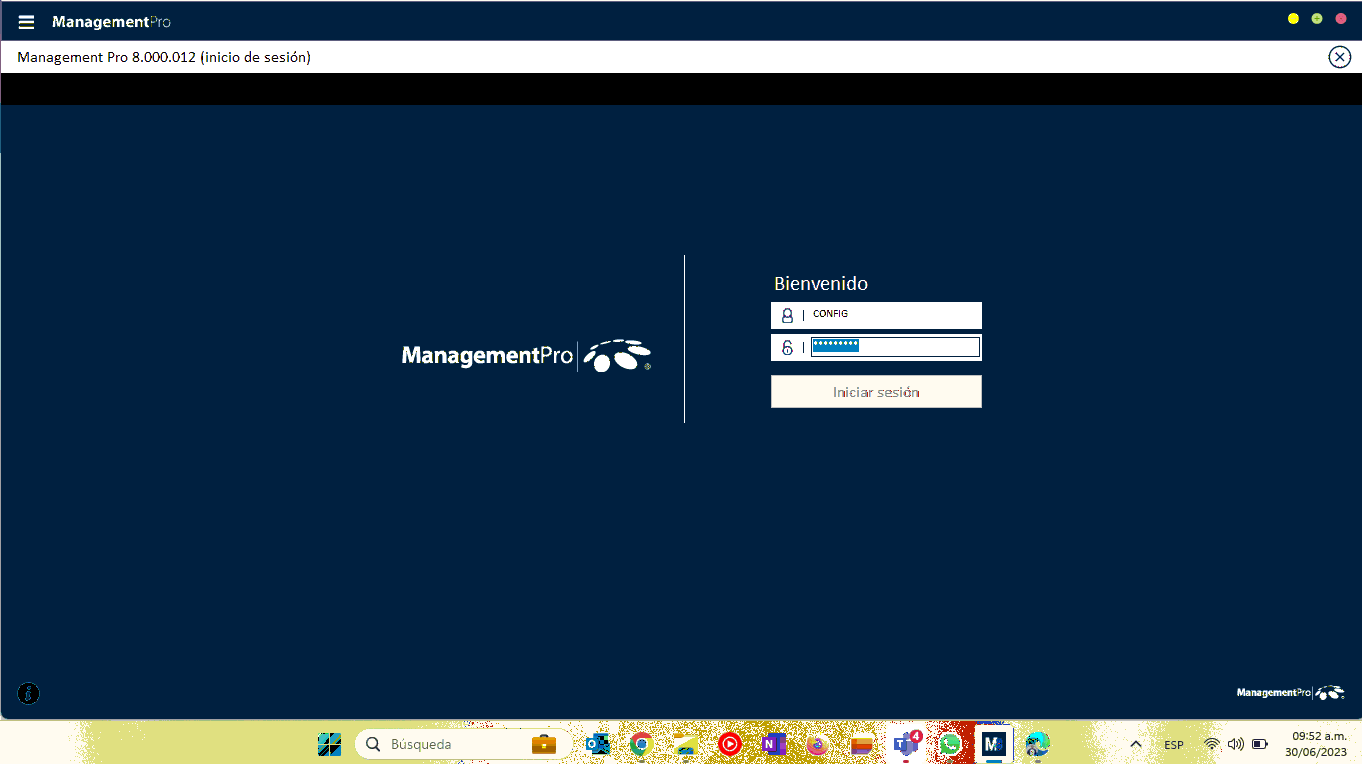Expand the hidden system tray icons chevron

(1136, 744)
